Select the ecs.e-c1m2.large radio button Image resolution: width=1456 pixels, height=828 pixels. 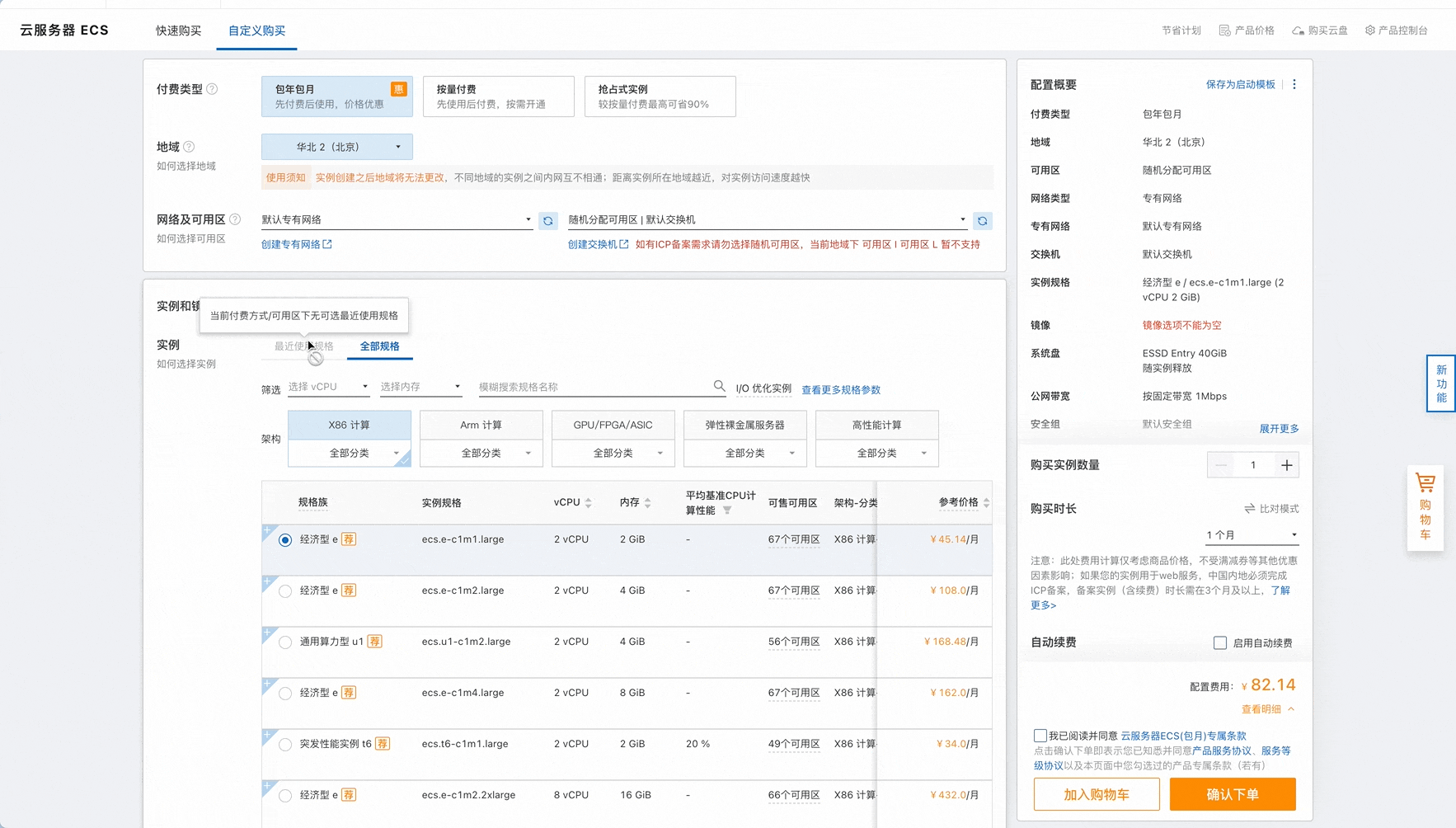tap(285, 590)
